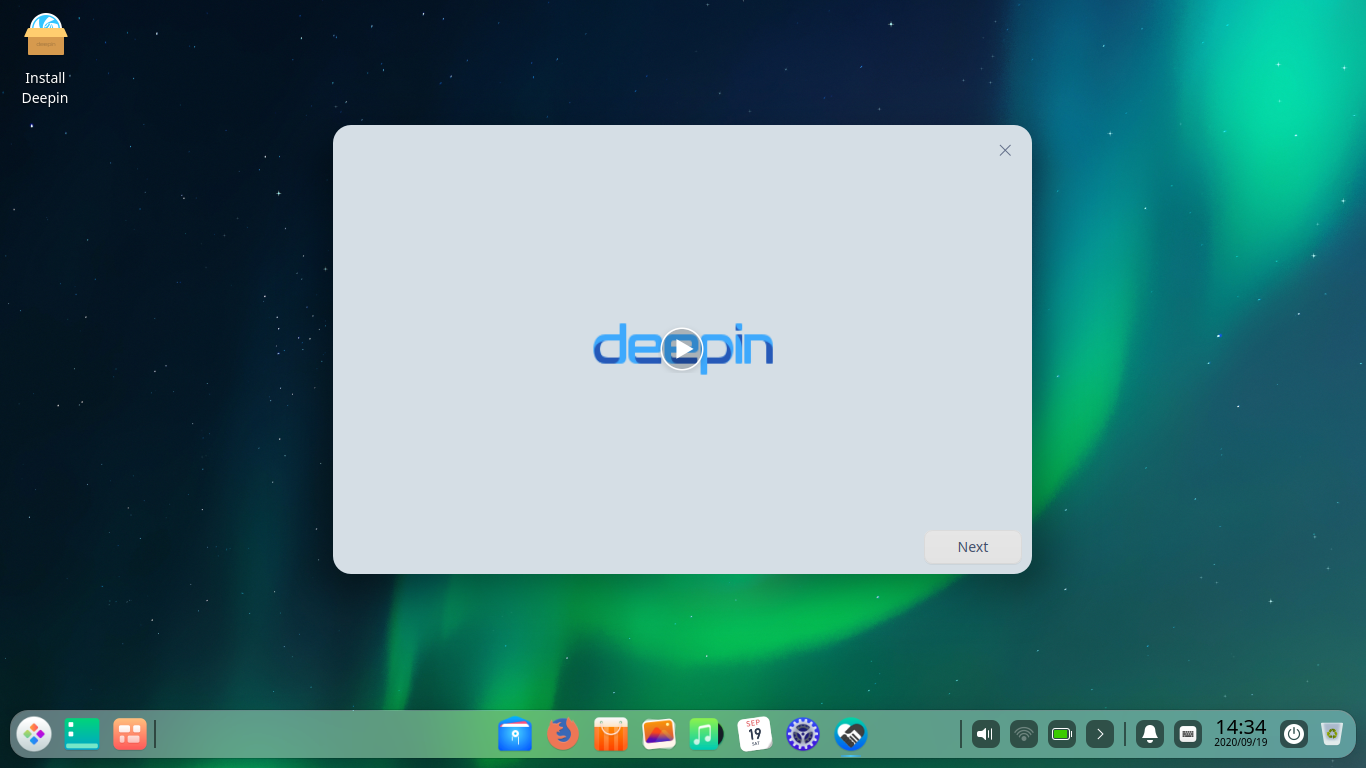Check battery status in the tray

tap(1061, 733)
